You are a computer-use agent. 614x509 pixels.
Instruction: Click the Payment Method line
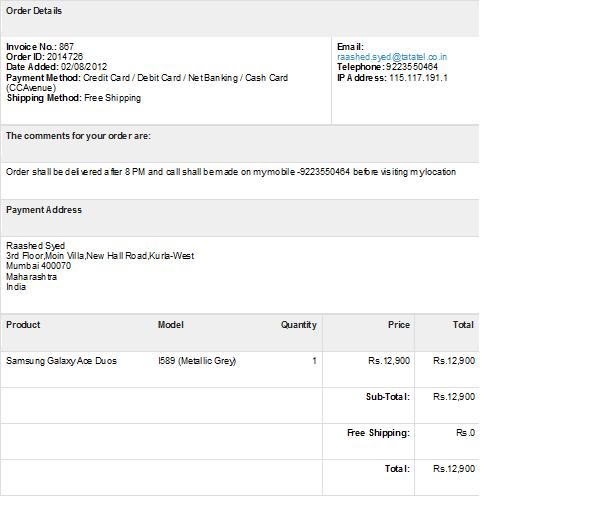click(147, 83)
